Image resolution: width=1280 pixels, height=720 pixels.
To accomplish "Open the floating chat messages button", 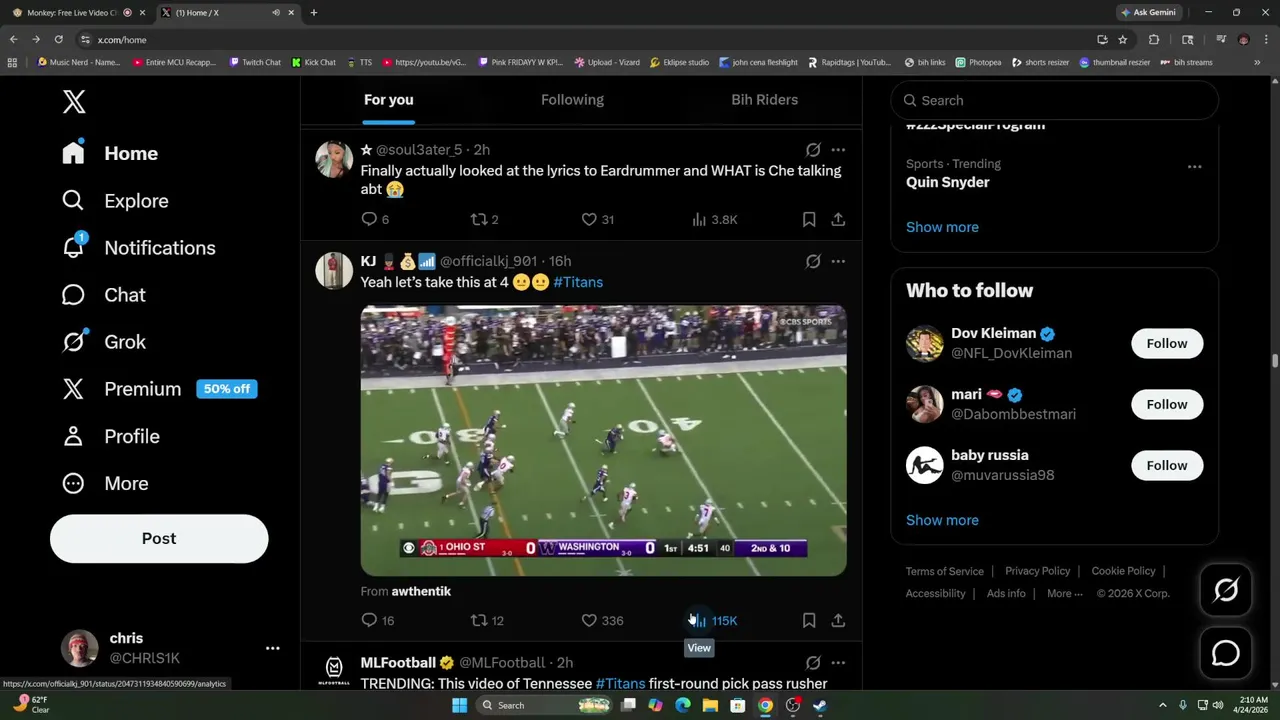I will click(1226, 653).
